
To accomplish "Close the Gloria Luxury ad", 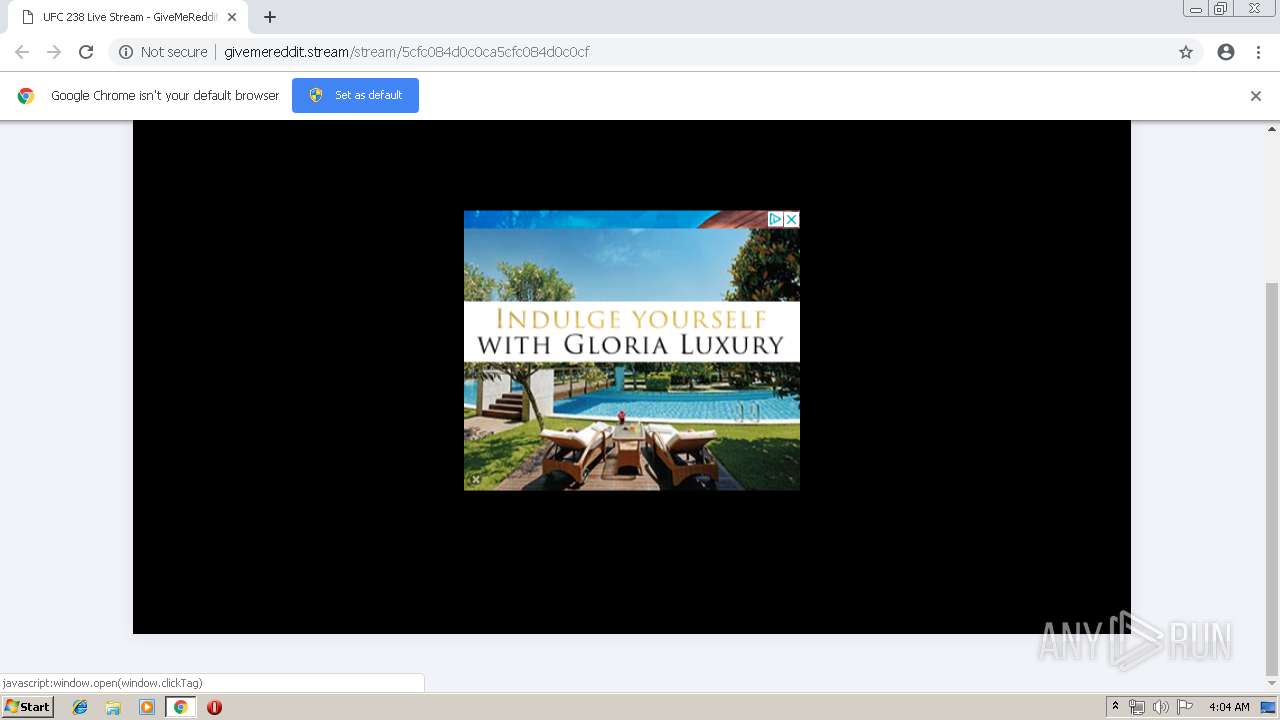I will (791, 219).
